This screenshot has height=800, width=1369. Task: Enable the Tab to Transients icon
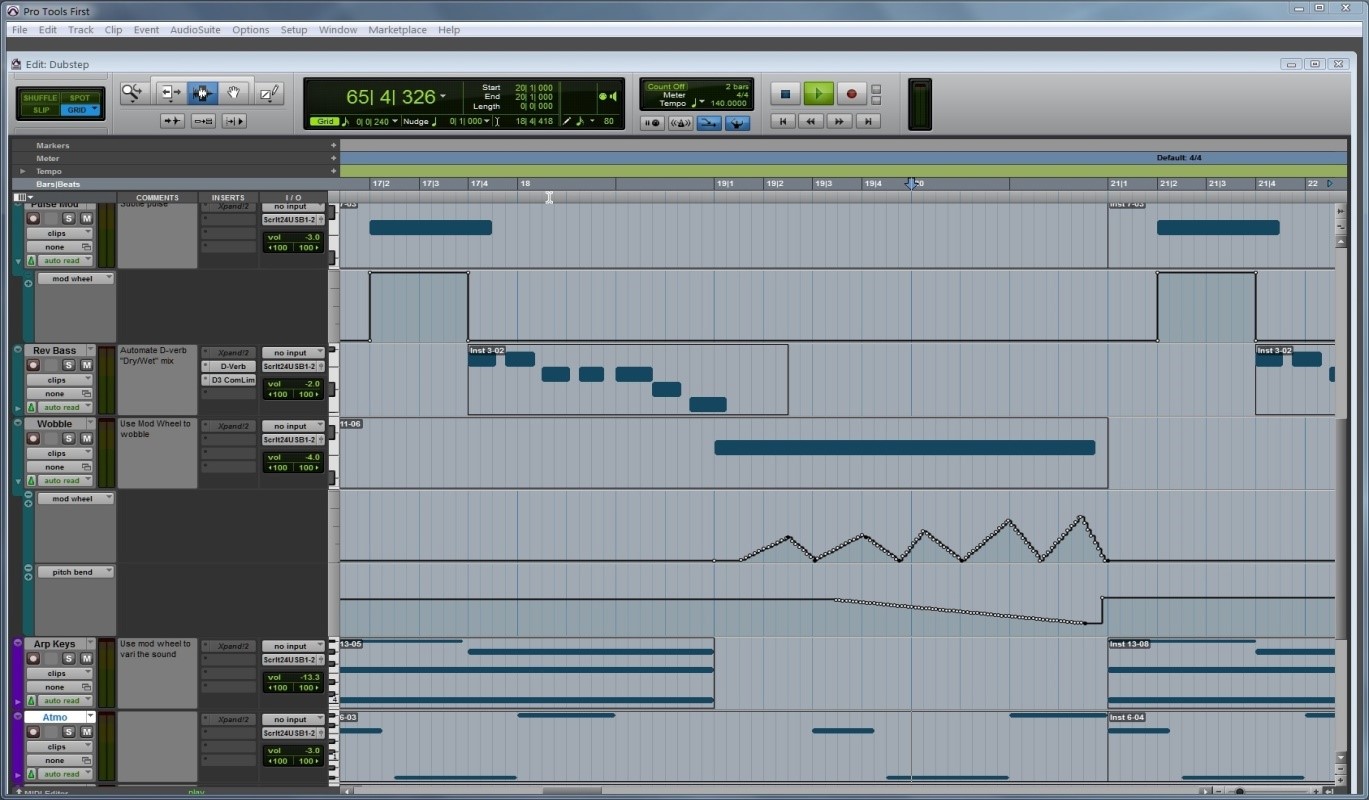pyautogui.click(x=172, y=121)
